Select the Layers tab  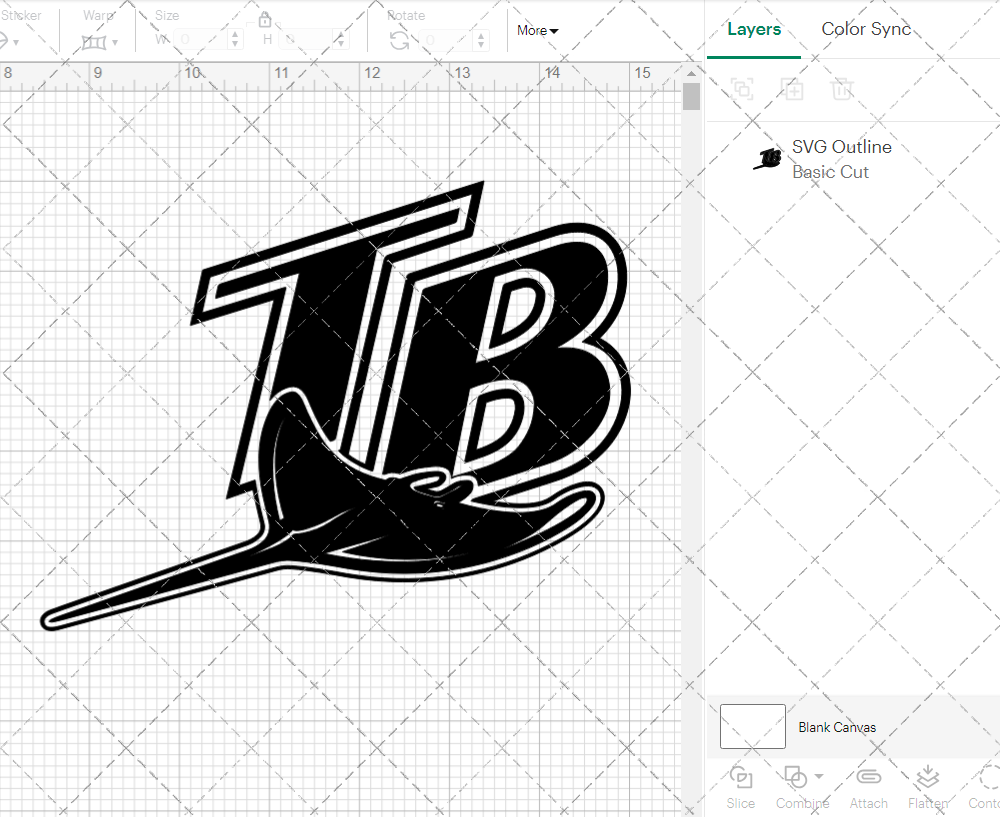754,29
